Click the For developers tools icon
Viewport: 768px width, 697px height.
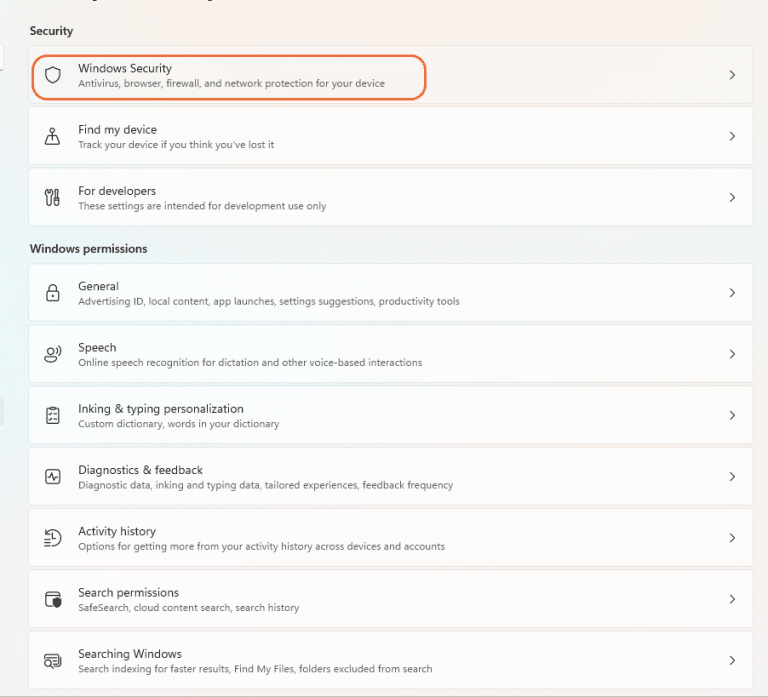tap(53, 198)
